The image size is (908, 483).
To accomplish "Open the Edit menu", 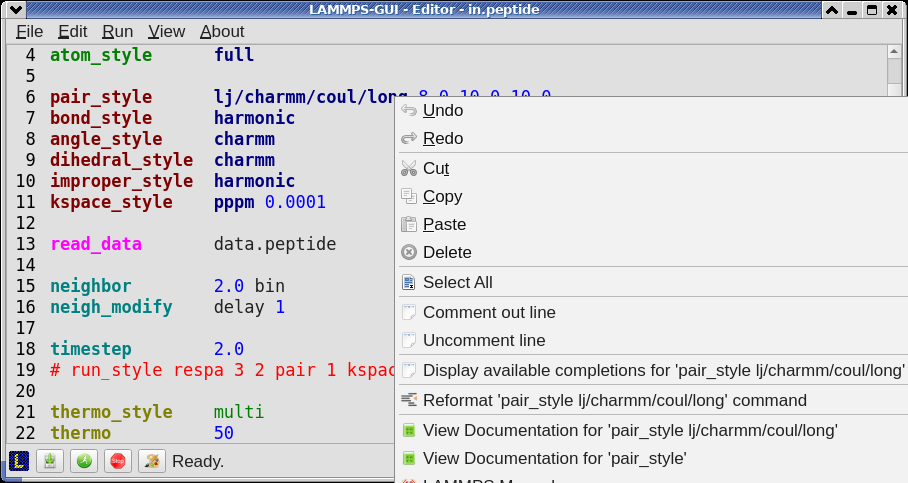I will 72,31.
